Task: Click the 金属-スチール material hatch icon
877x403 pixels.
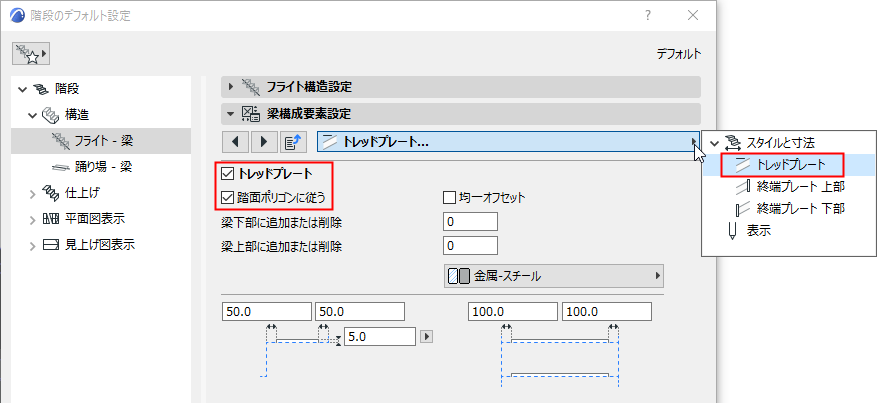Action: [x=459, y=276]
